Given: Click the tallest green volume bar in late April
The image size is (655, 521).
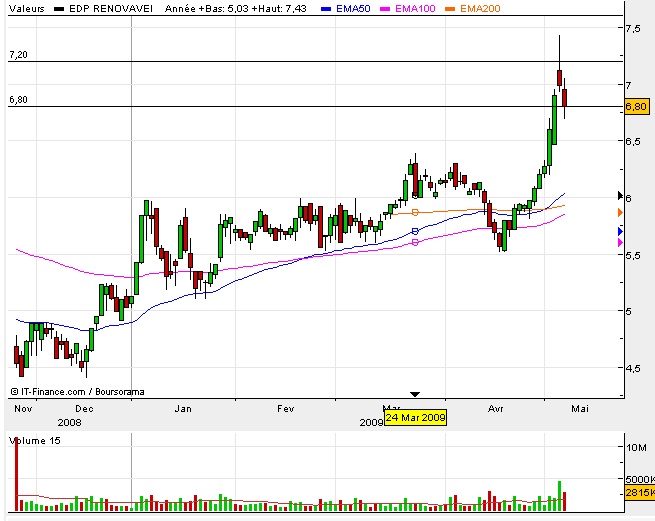Looking at the screenshot, I should [x=560, y=496].
